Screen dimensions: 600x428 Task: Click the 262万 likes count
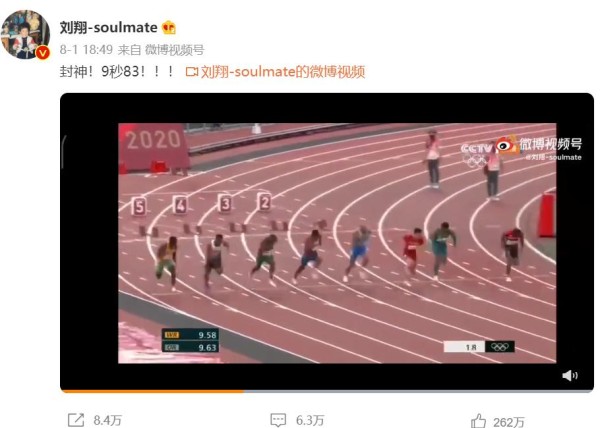click(509, 422)
